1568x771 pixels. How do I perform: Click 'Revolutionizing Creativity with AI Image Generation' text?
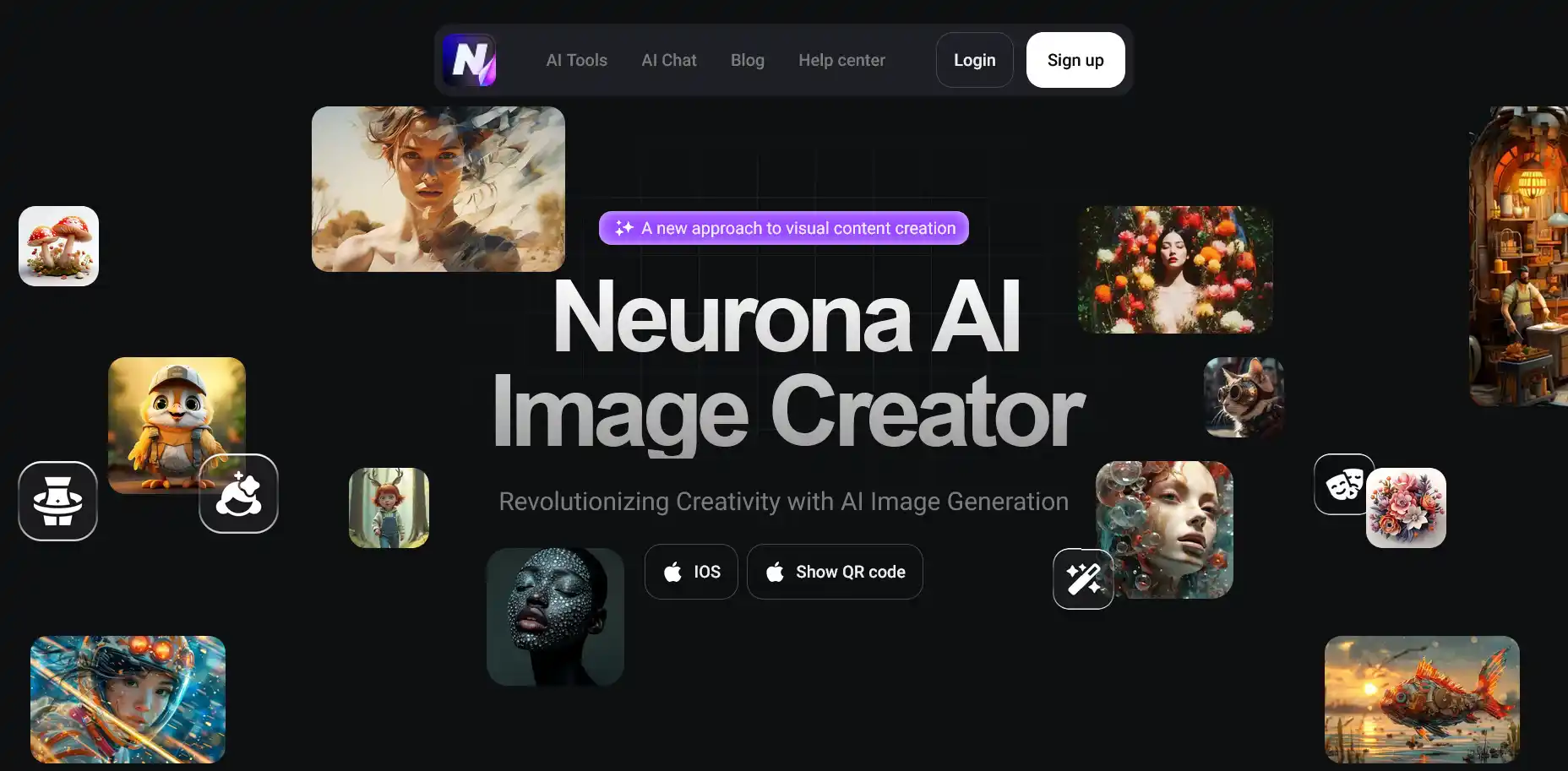[783, 501]
